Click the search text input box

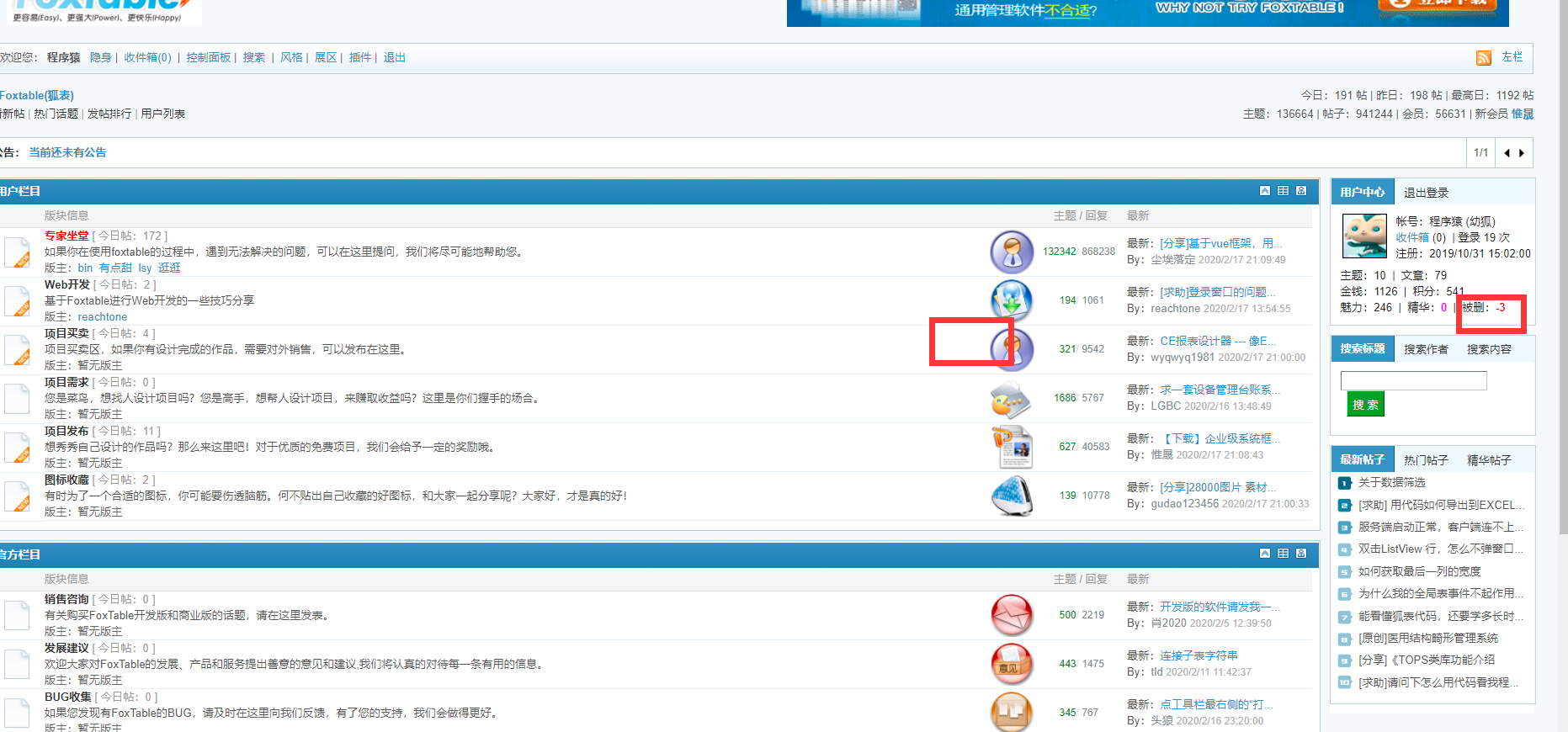[x=1413, y=380]
